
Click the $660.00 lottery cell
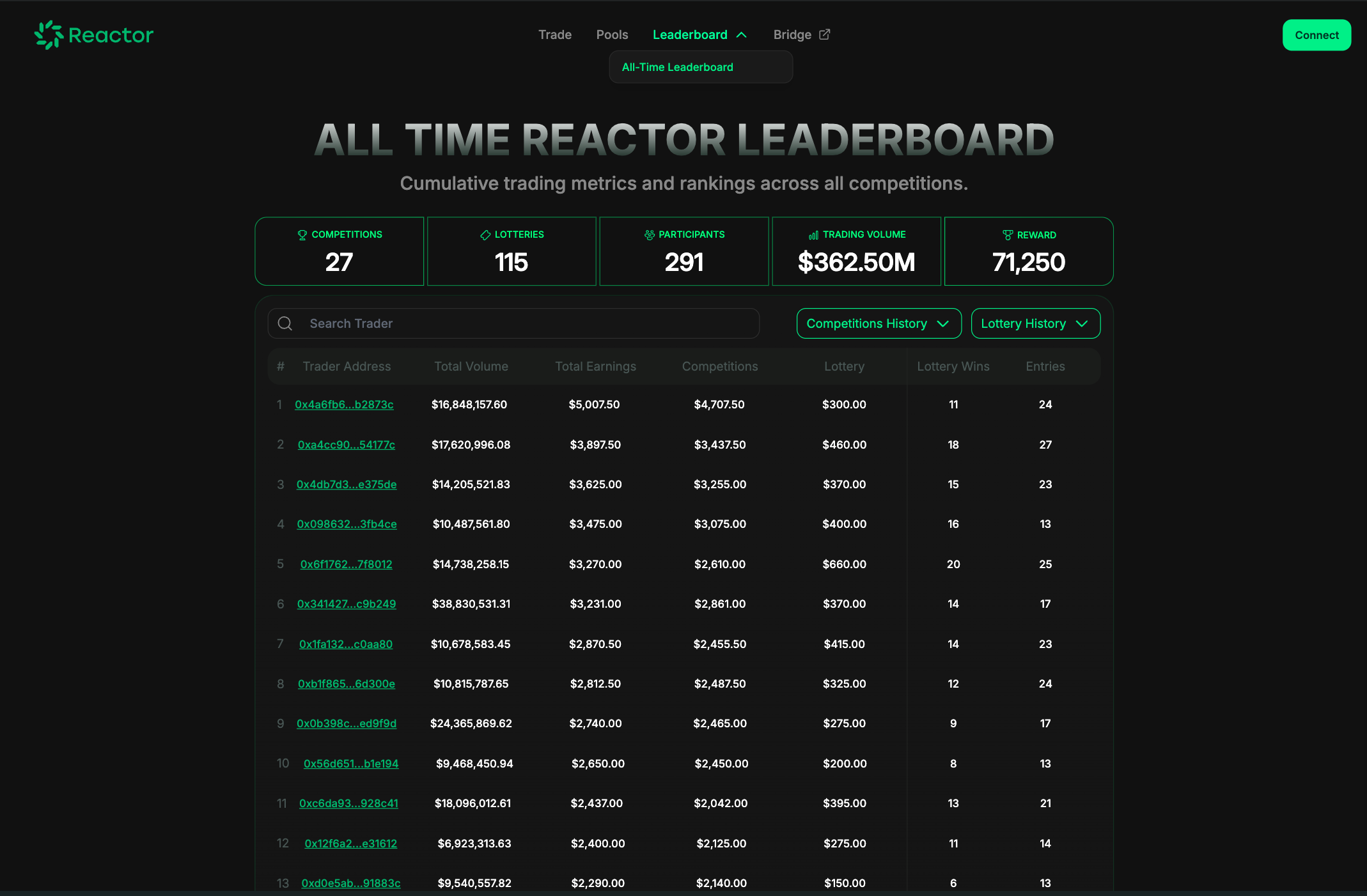(x=844, y=564)
